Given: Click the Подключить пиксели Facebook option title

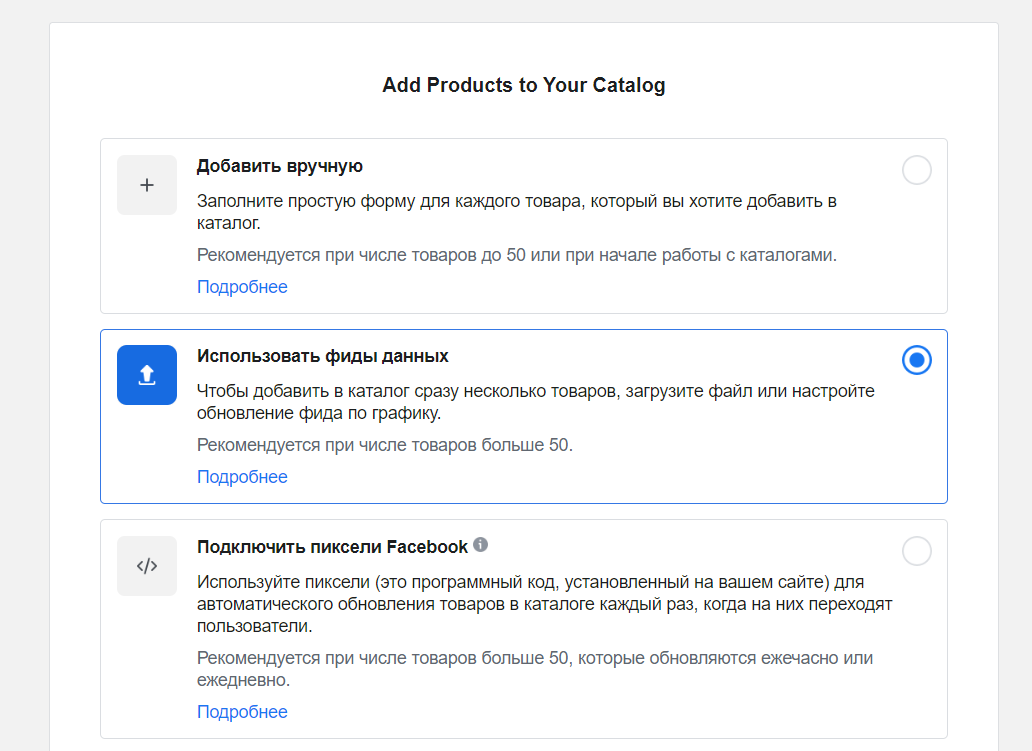Looking at the screenshot, I should pyautogui.click(x=332, y=547).
